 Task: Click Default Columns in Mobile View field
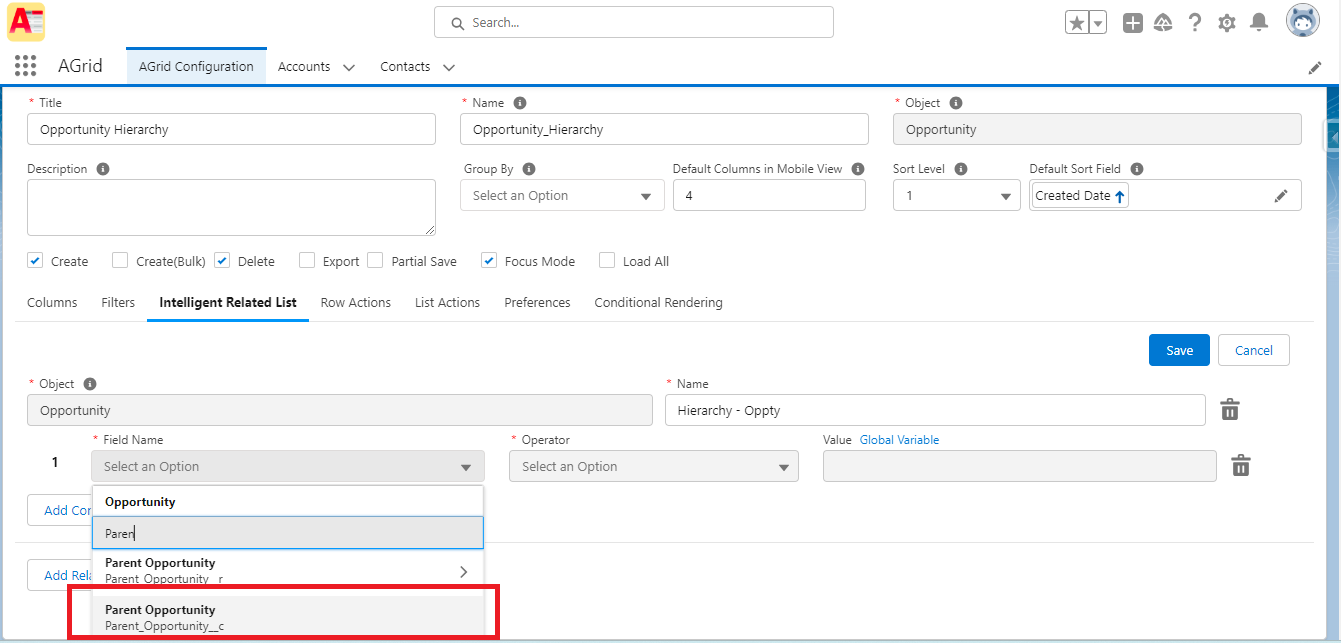(769, 196)
